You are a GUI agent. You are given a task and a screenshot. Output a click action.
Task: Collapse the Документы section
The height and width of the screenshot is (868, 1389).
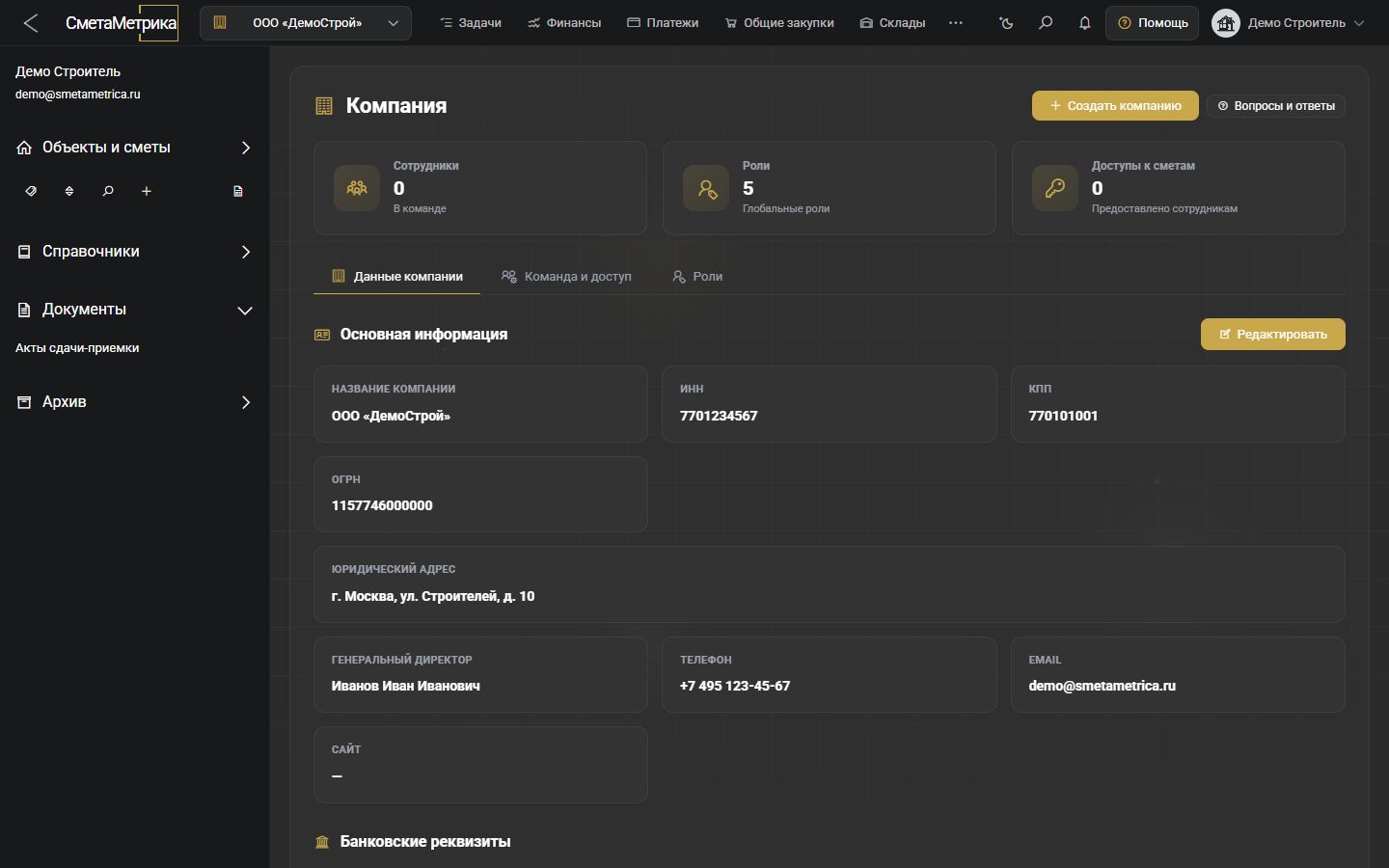tap(245, 311)
